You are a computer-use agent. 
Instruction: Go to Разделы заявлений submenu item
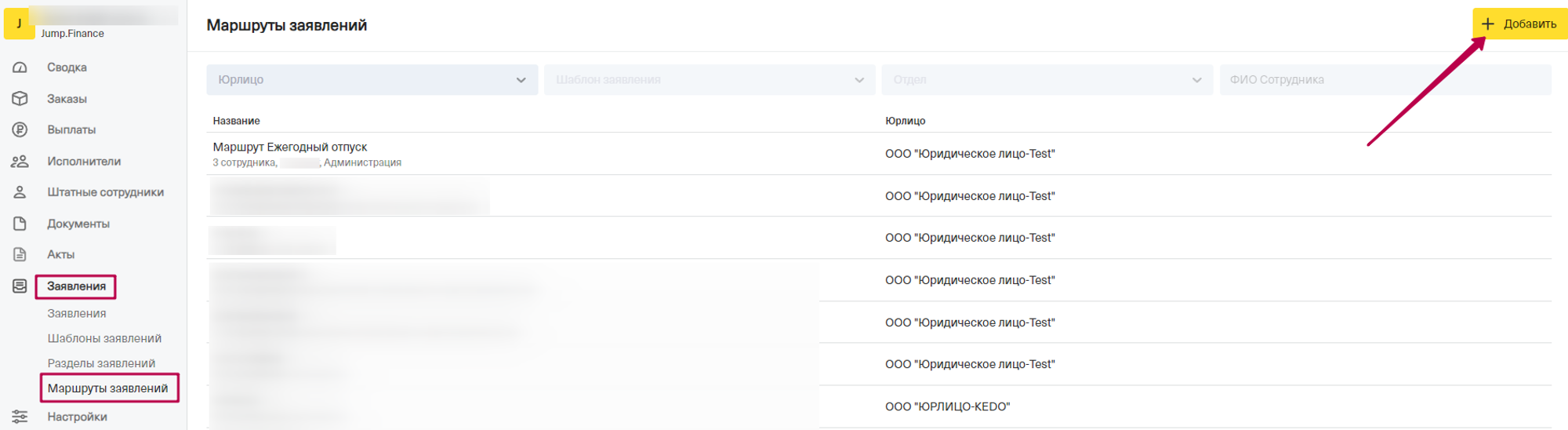(x=101, y=363)
